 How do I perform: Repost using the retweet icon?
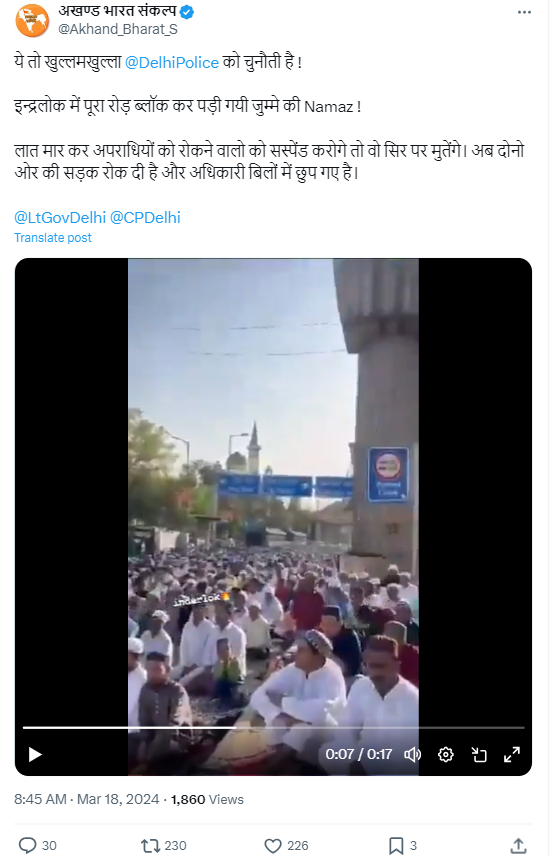[150, 846]
